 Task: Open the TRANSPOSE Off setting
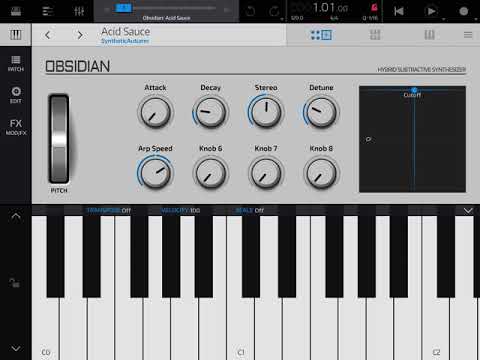point(108,210)
